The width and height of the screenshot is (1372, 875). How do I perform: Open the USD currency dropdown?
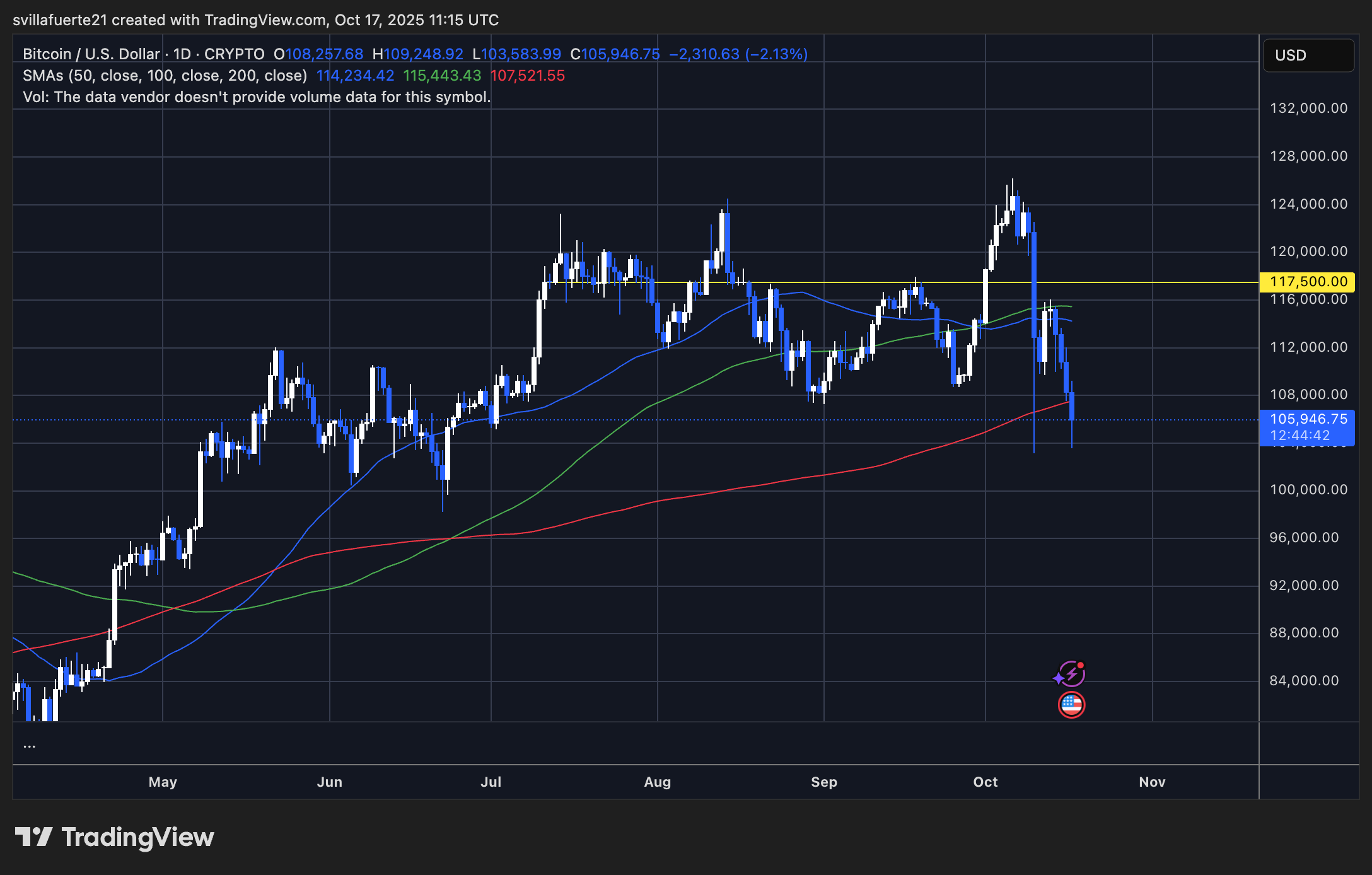[1308, 55]
